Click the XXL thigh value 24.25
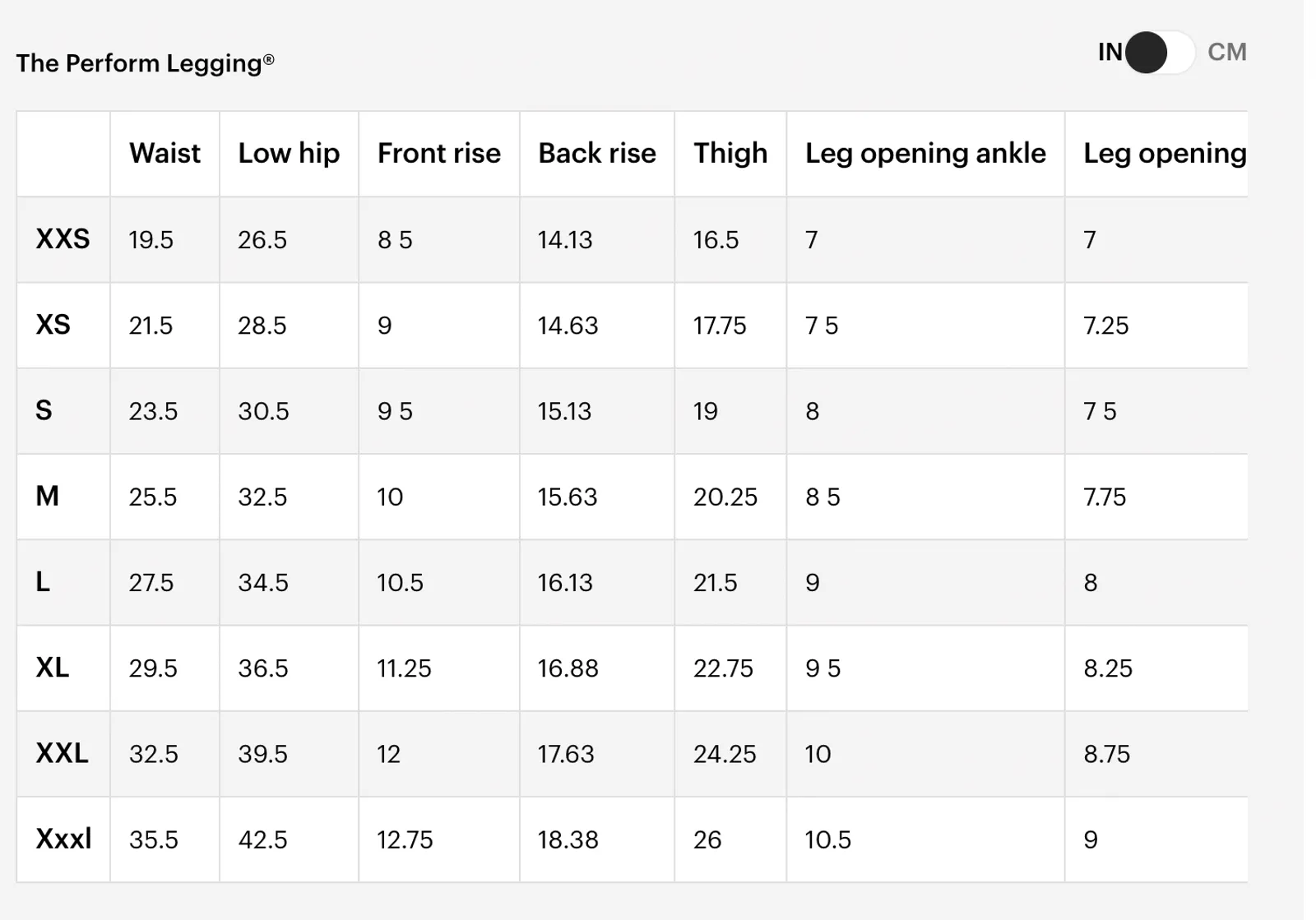The height and width of the screenshot is (920, 1316). tap(725, 754)
